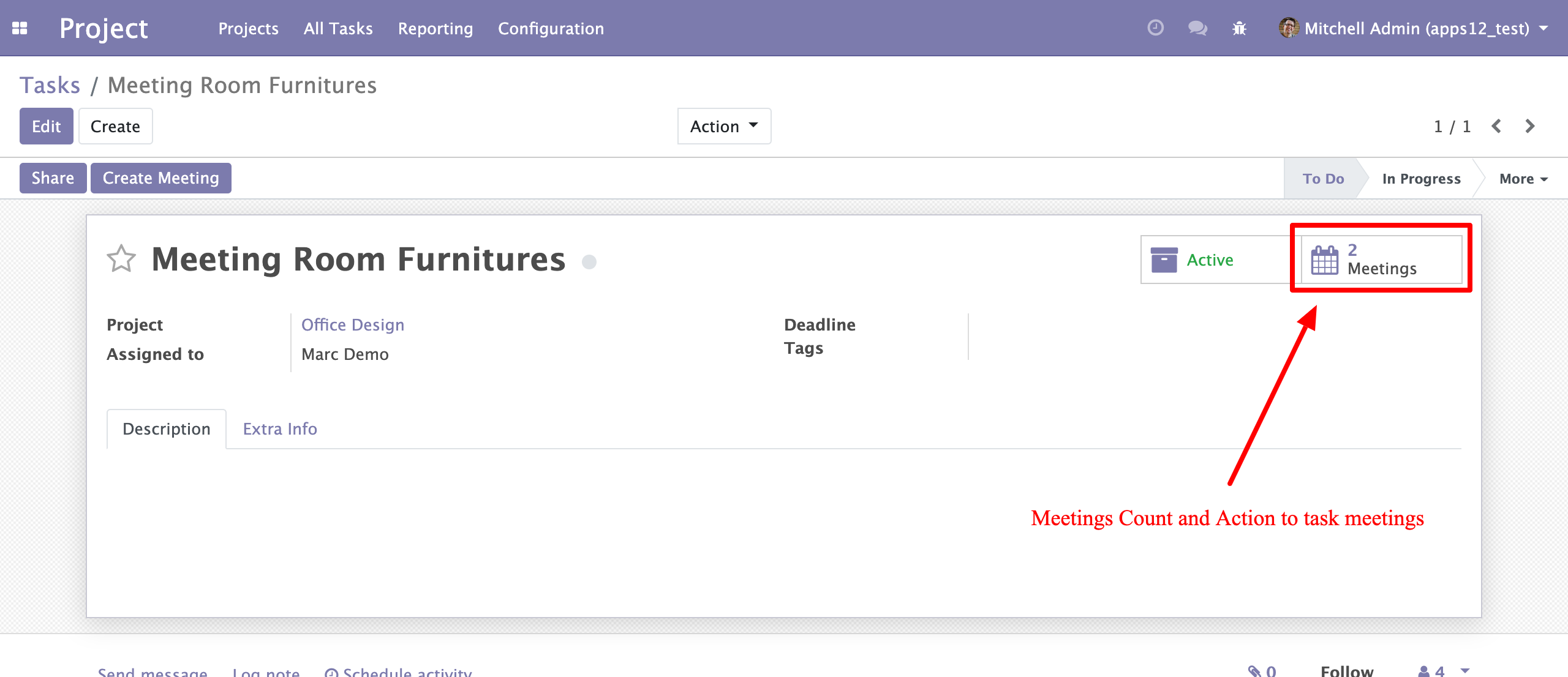Open the Reporting menu
This screenshot has width=1568, height=677.
(x=435, y=28)
